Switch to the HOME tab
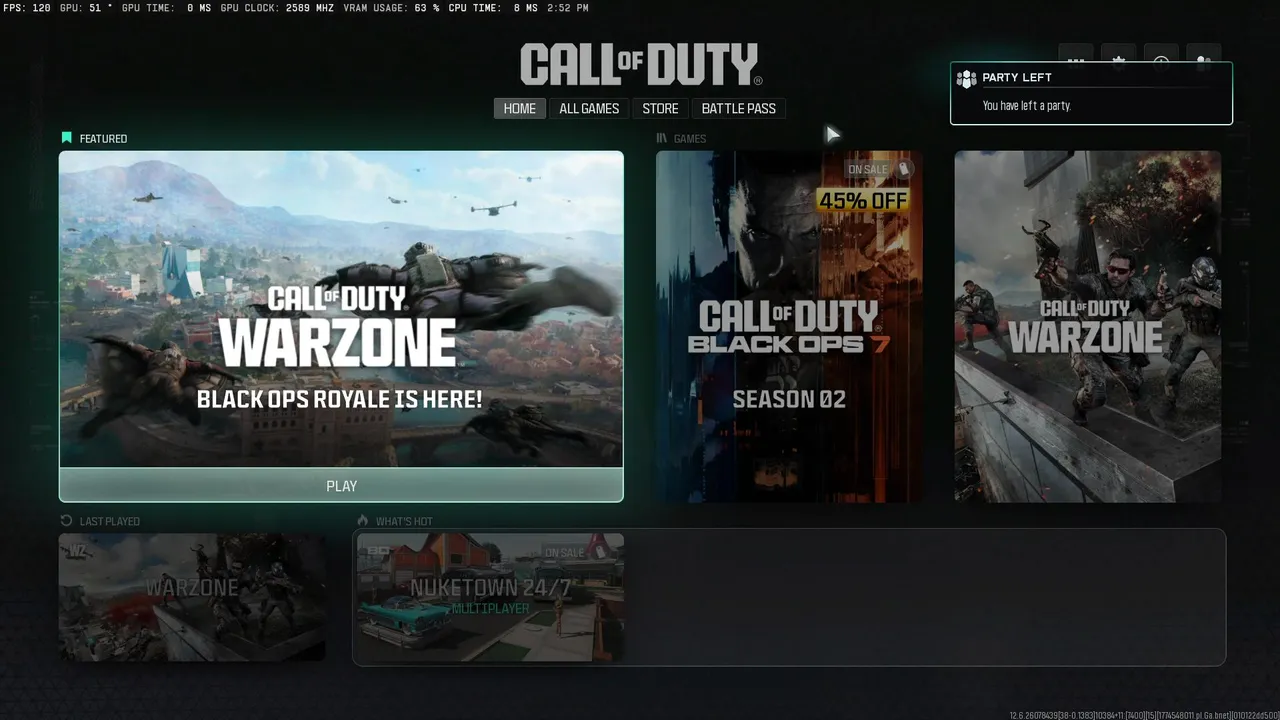Viewport: 1280px width, 720px height. coord(520,108)
